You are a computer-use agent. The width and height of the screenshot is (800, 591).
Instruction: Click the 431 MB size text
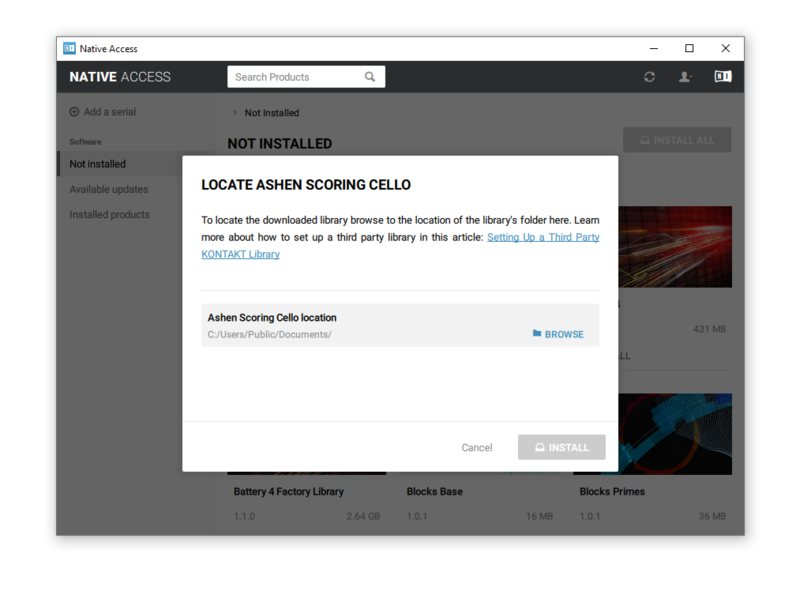pos(710,329)
